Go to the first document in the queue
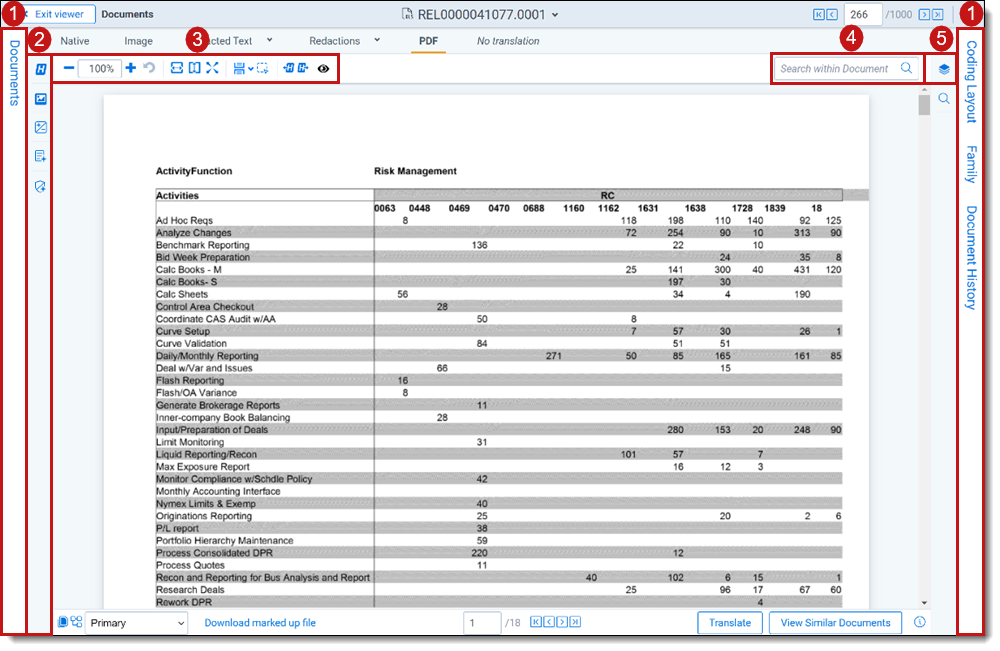Screen dimensions: 1000x651 click(x=819, y=15)
